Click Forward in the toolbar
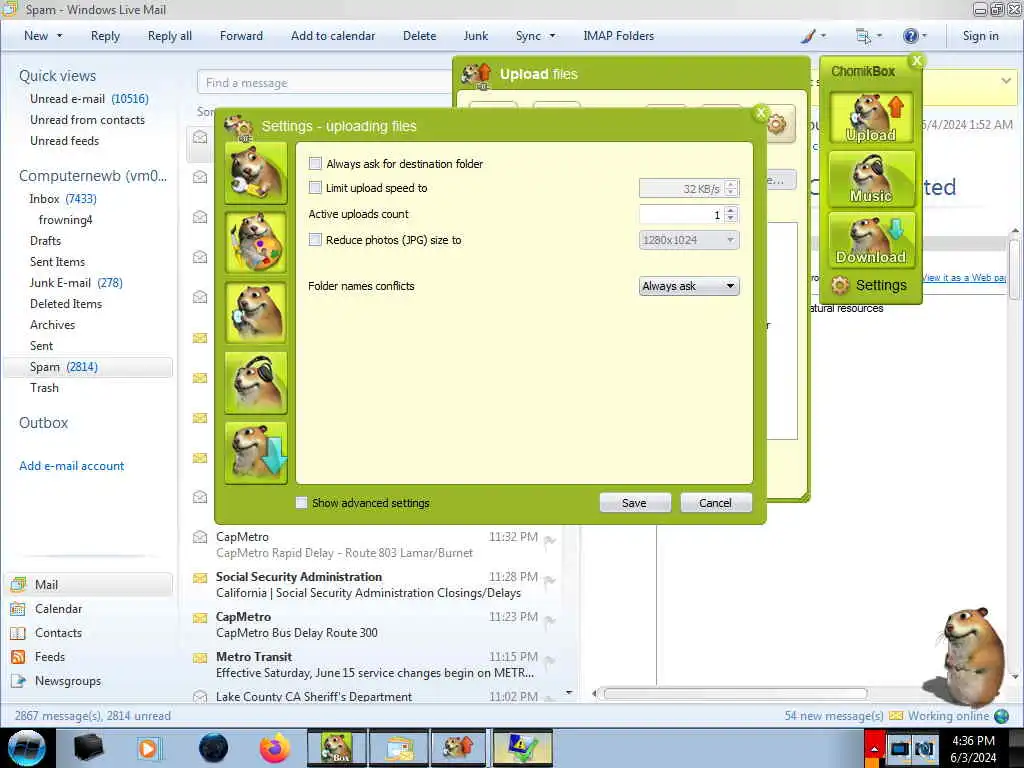Screen dimensions: 1024x768 point(241,36)
